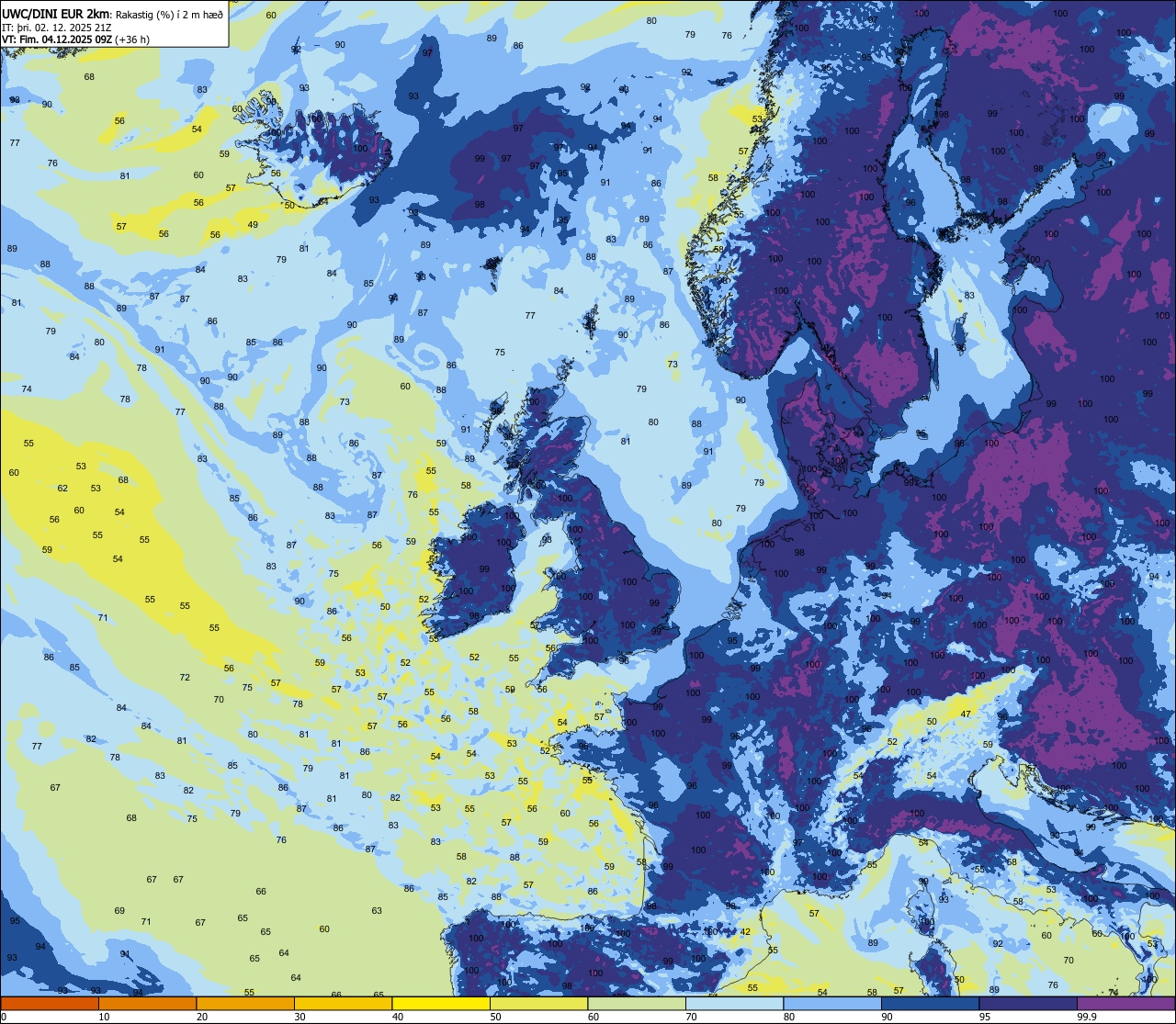The image size is (1176, 1024).
Task: Select the '10' legend tick label
Action: [x=104, y=1017]
